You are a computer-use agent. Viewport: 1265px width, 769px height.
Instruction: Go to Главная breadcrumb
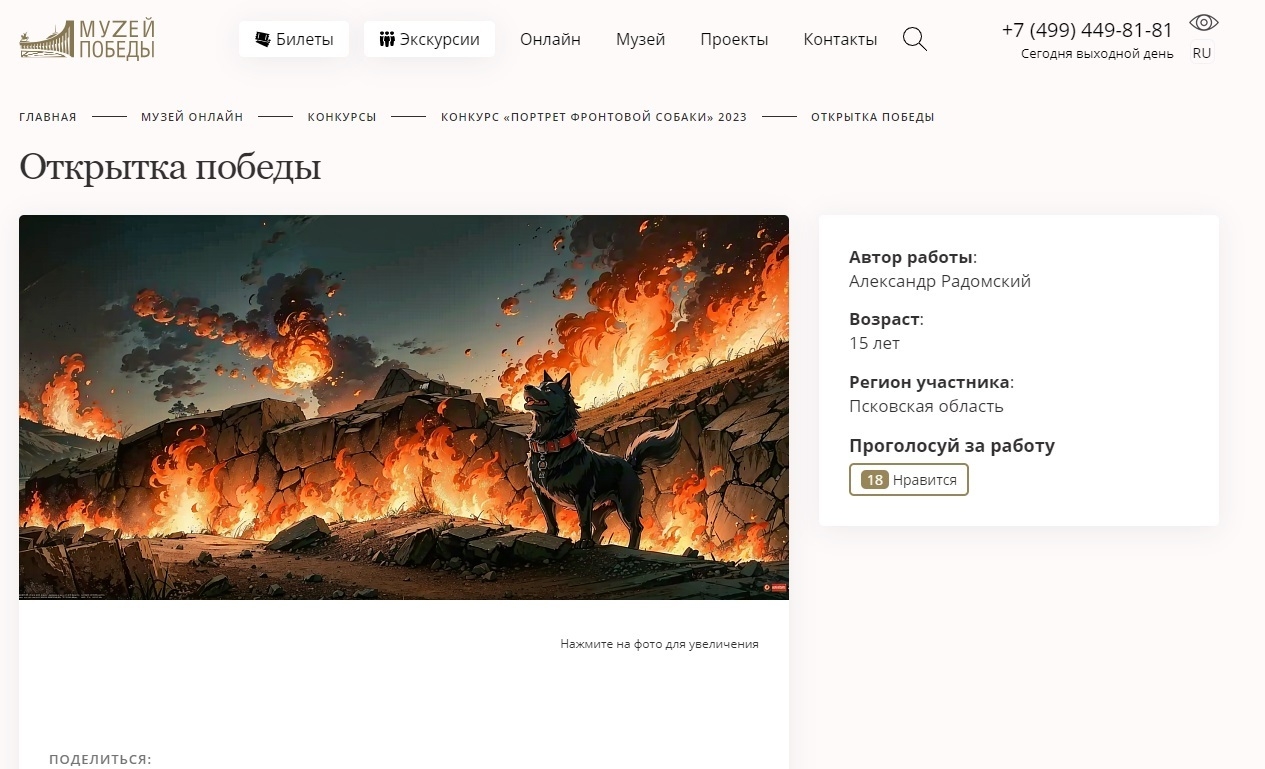(x=48, y=117)
